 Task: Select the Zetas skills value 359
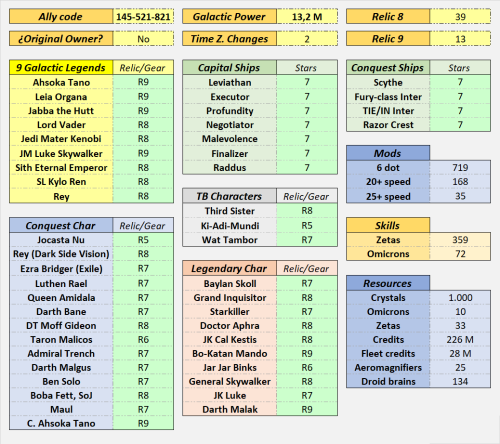[460, 239]
